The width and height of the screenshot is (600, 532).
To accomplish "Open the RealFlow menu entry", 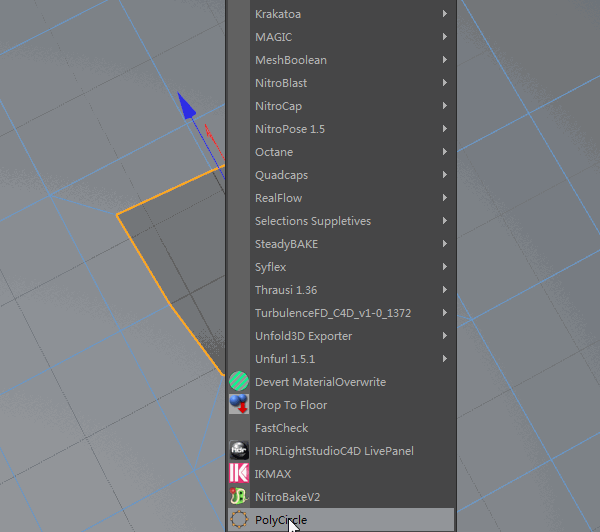I will (x=278, y=198).
